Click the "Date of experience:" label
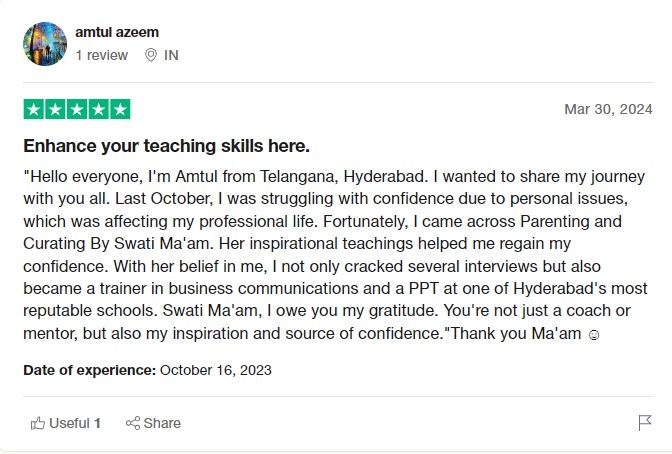Viewport: 672px width, 454px height. (89, 370)
